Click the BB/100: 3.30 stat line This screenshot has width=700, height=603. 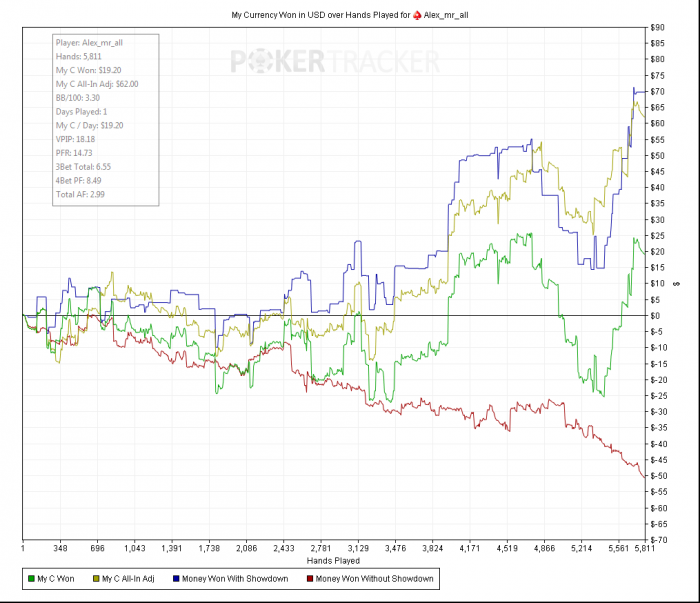pos(78,98)
